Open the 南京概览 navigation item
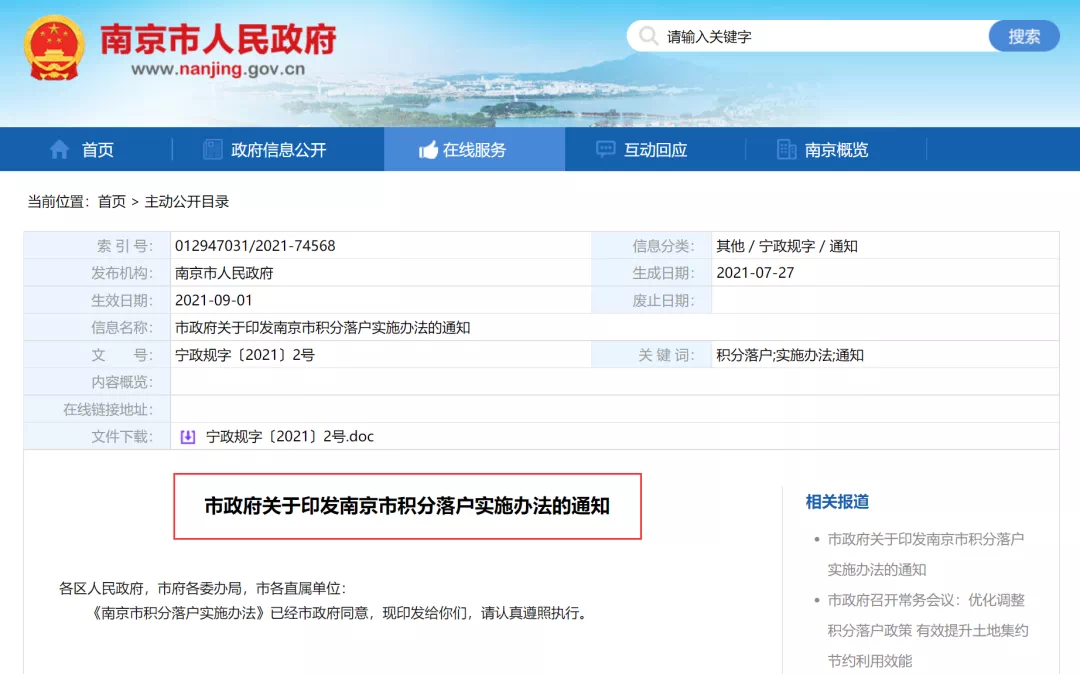 [x=836, y=150]
